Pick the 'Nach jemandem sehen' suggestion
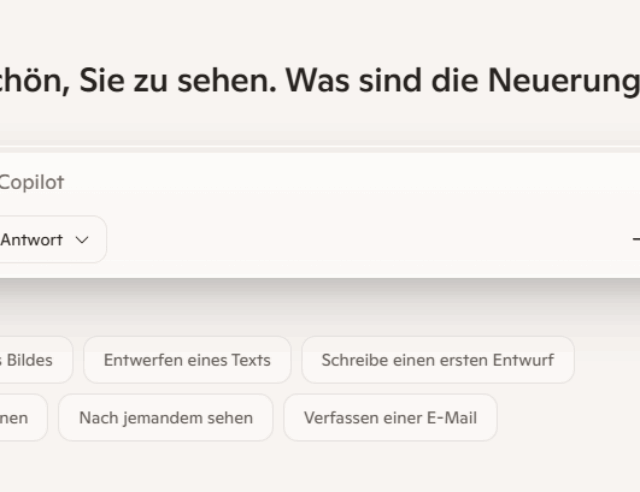640x492 pixels. point(165,418)
